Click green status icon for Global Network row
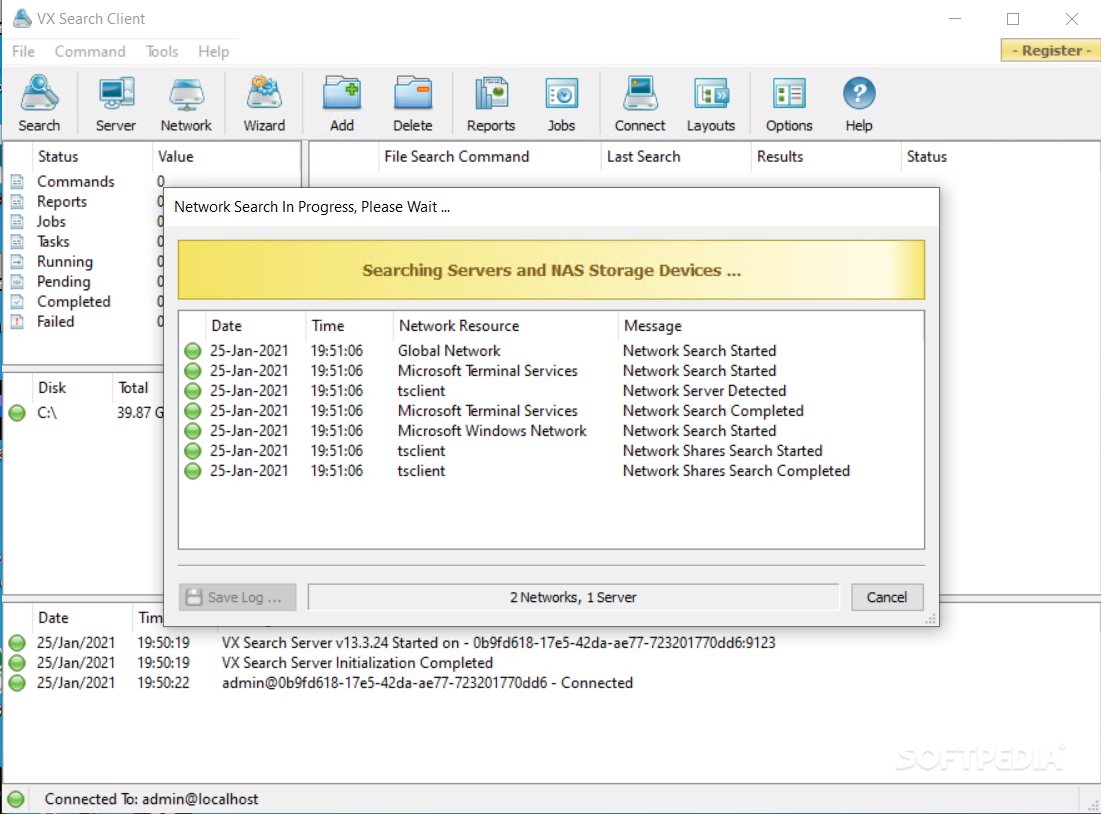 coord(192,351)
